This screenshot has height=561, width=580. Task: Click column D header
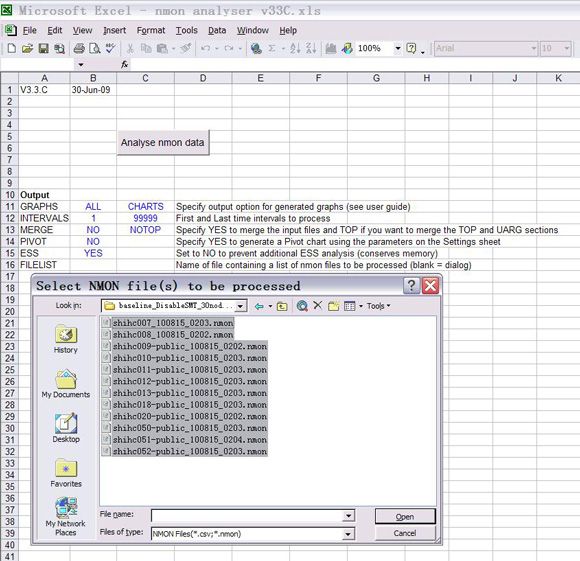(x=203, y=78)
